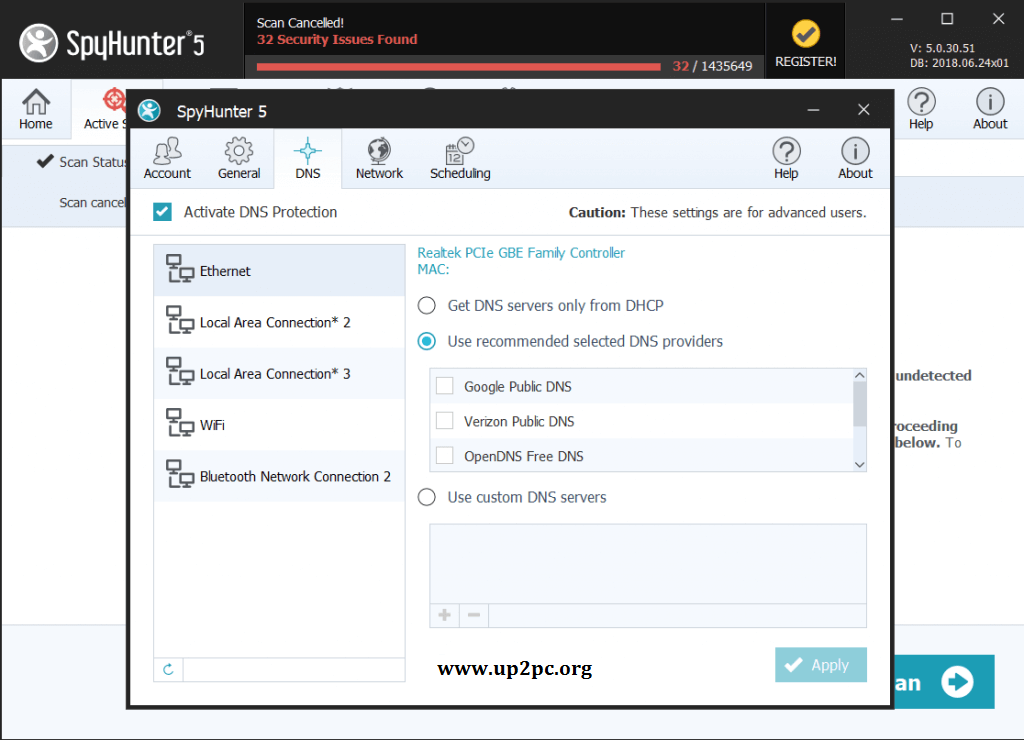This screenshot has height=740, width=1024.
Task: Choose Get DNS servers only from DHCP
Action: 426,306
